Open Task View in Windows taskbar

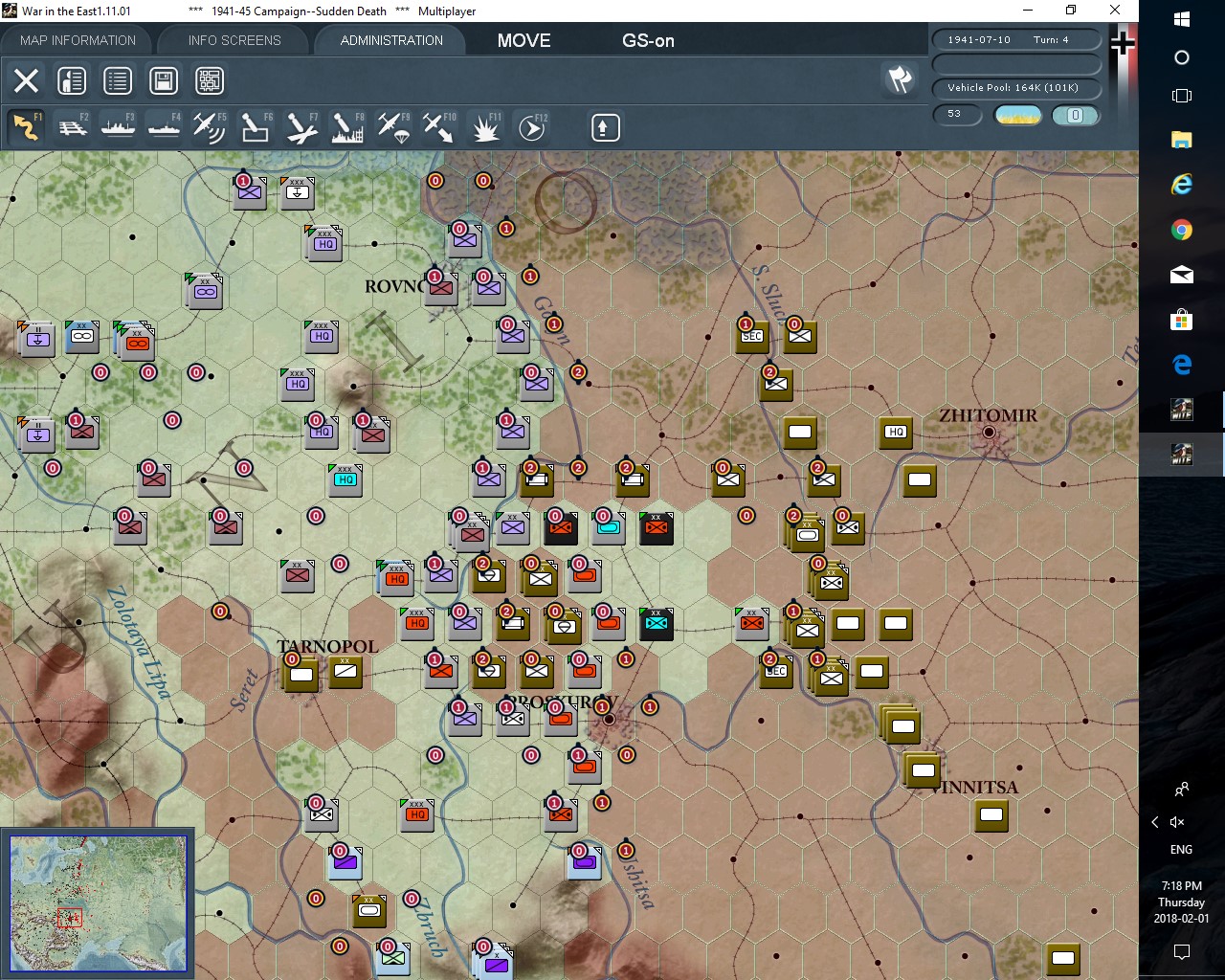pyautogui.click(x=1182, y=96)
